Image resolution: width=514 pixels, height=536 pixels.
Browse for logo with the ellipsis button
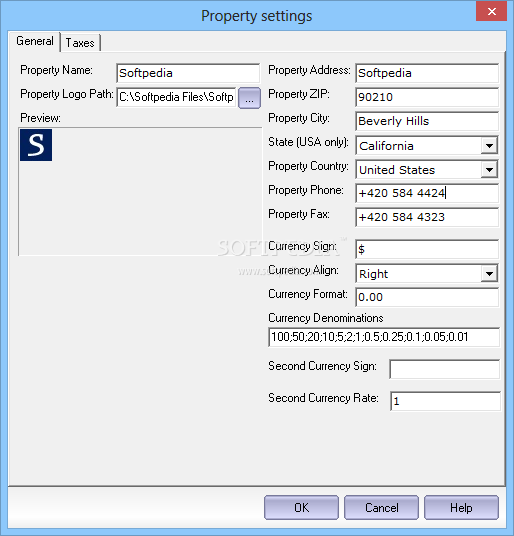[x=249, y=98]
